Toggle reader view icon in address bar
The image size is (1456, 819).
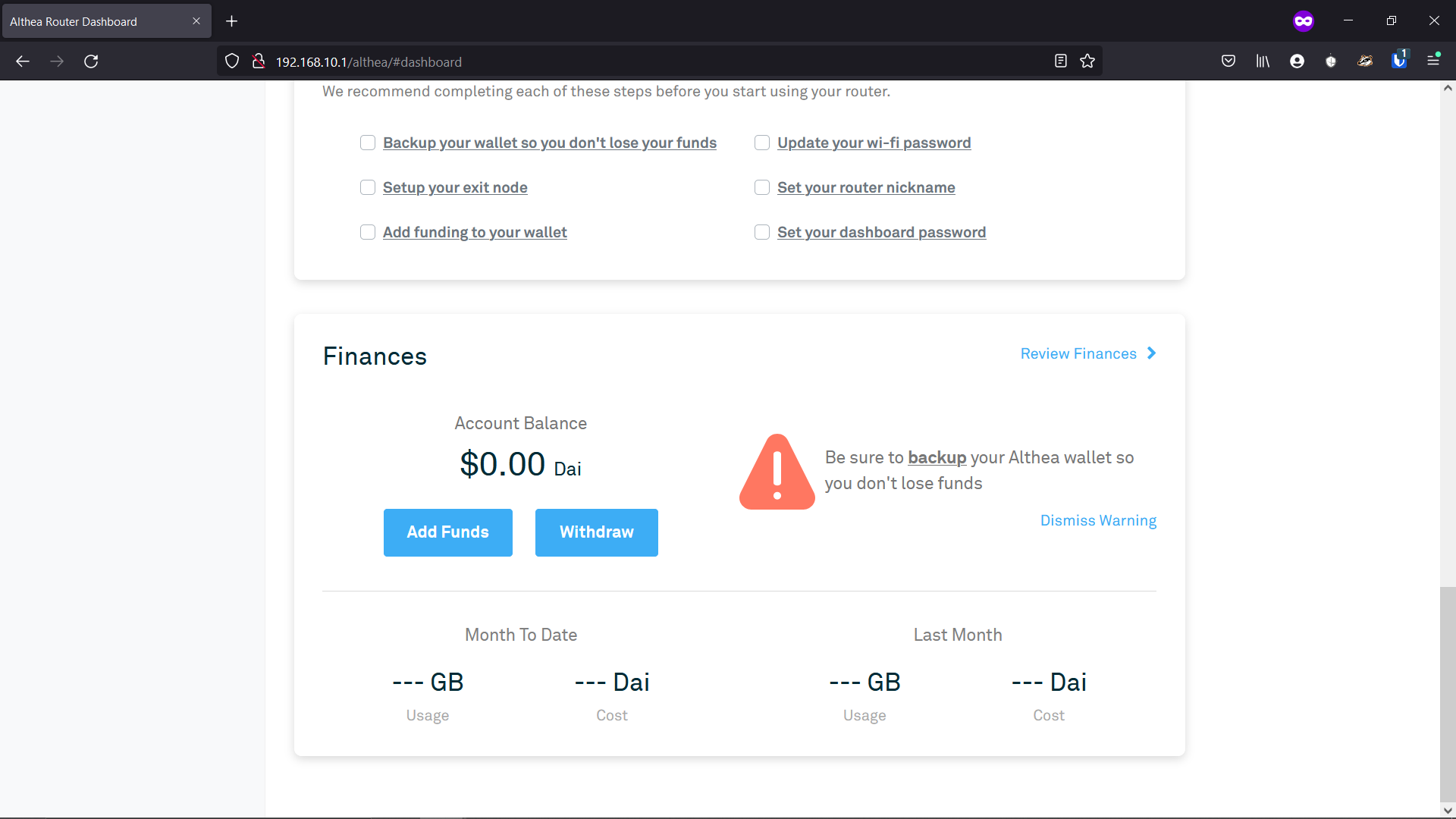tap(1061, 61)
